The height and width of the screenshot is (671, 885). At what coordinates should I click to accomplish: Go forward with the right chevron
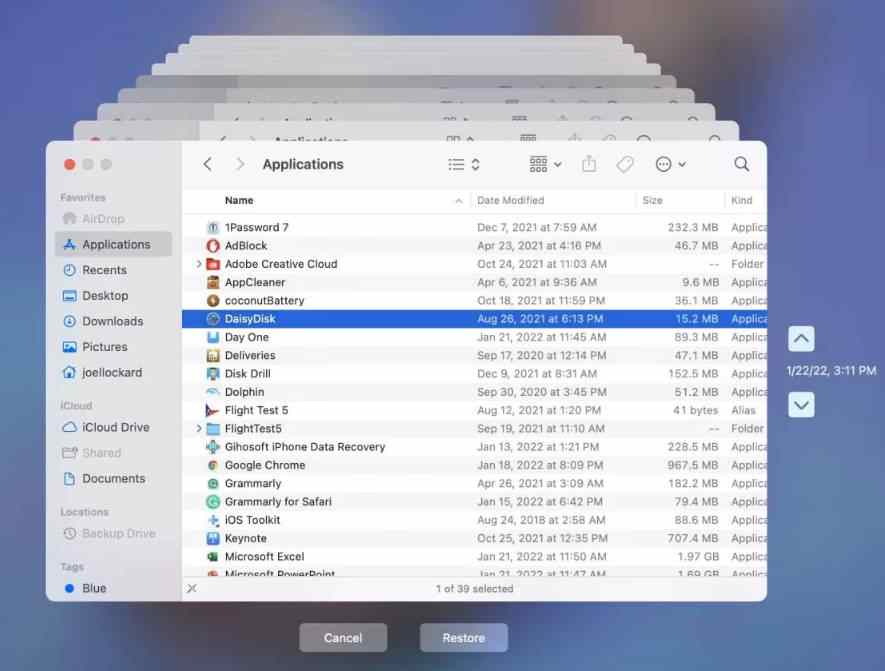[240, 164]
